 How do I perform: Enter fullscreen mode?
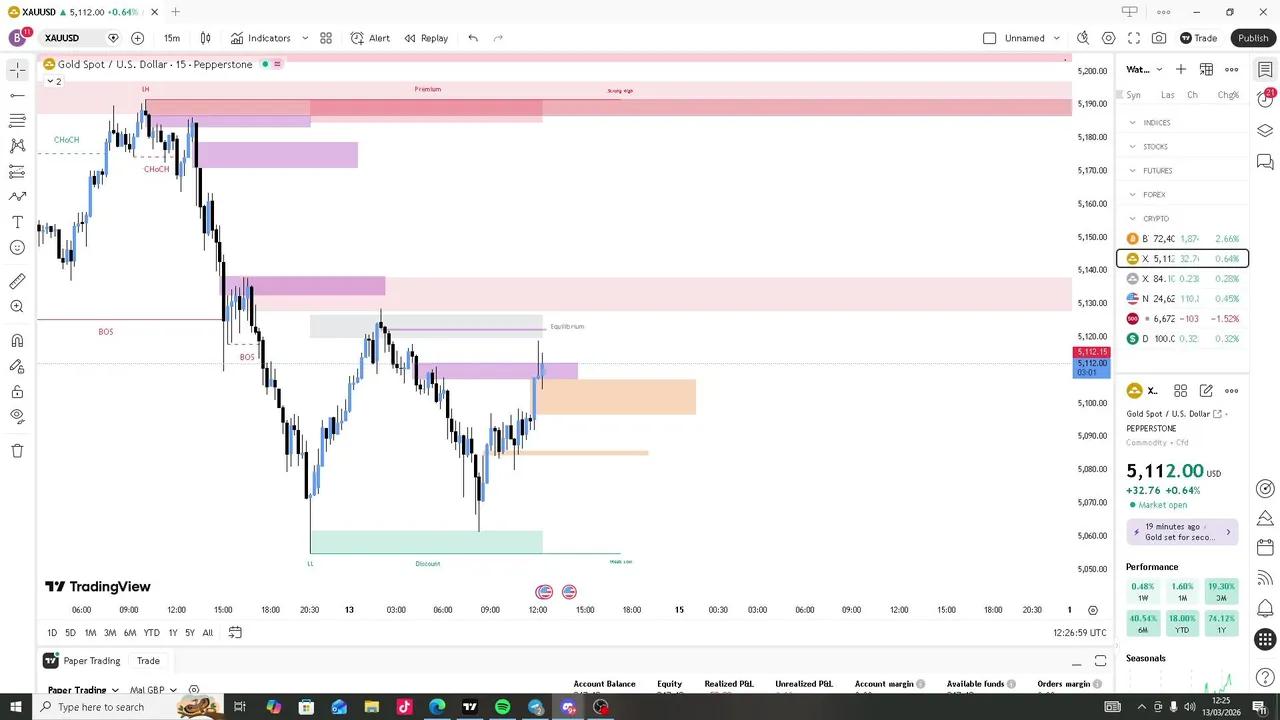point(1134,38)
